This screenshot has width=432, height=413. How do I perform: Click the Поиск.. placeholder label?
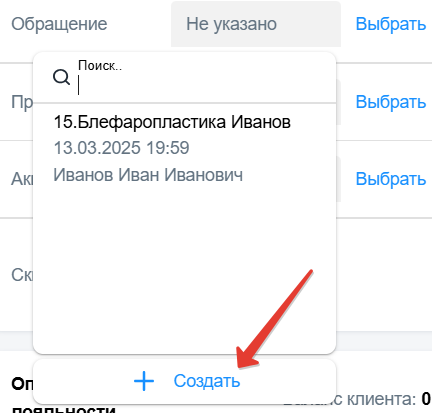100,66
